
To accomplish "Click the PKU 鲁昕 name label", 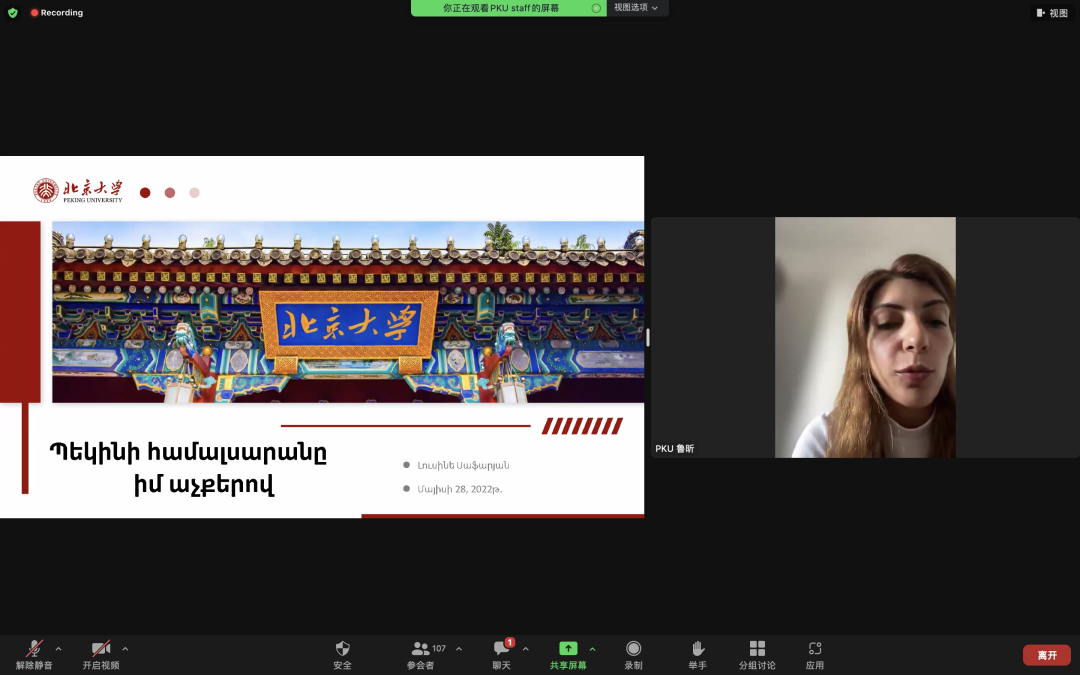I will tap(674, 448).
